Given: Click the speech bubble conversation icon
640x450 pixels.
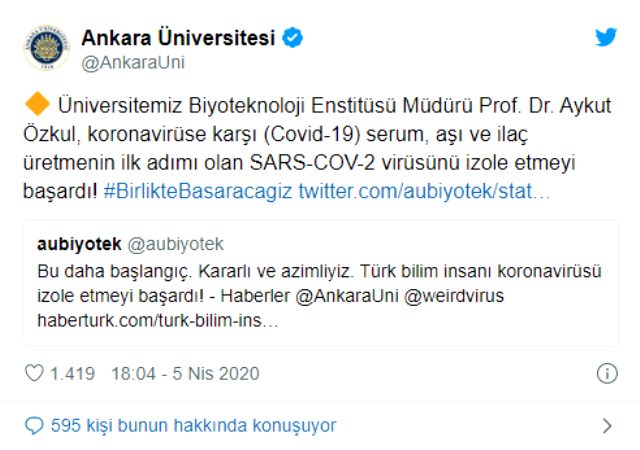Looking at the screenshot, I should pos(34,426).
